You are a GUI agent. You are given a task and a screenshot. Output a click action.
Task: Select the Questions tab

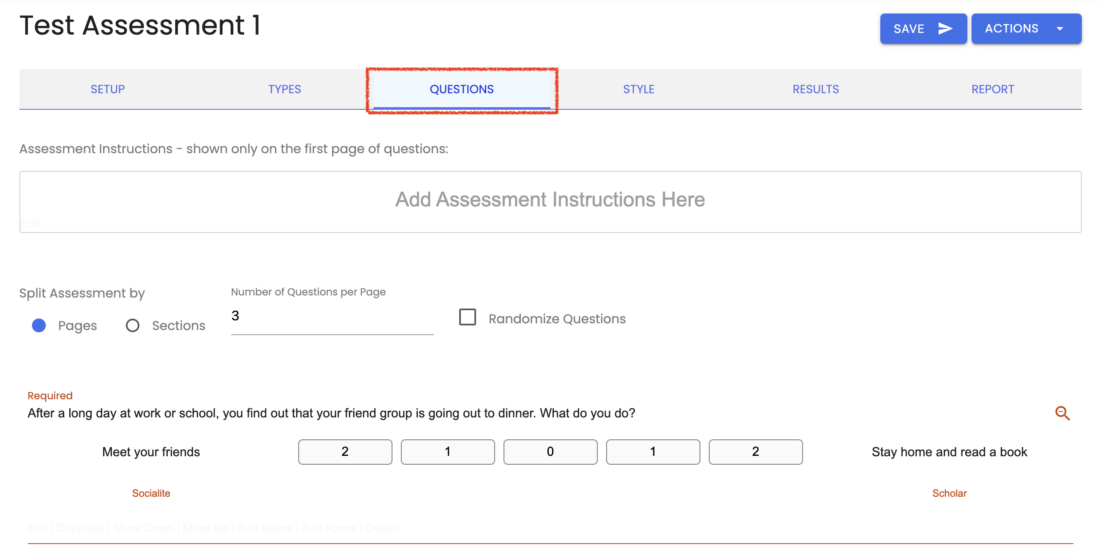pos(461,89)
